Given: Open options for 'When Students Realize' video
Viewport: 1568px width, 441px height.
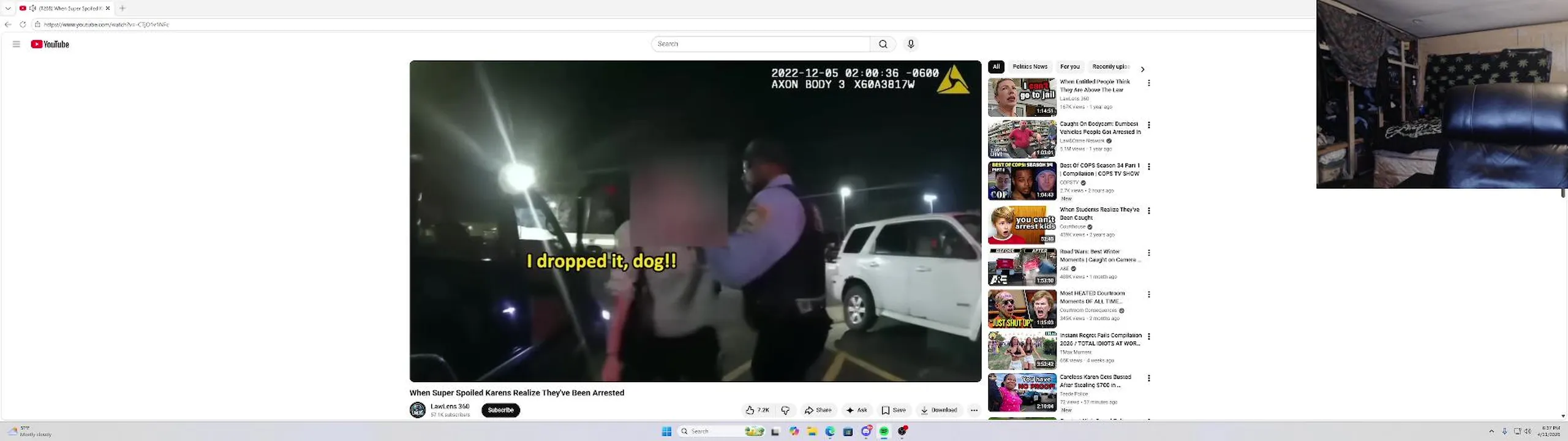Looking at the screenshot, I should [x=1148, y=211].
